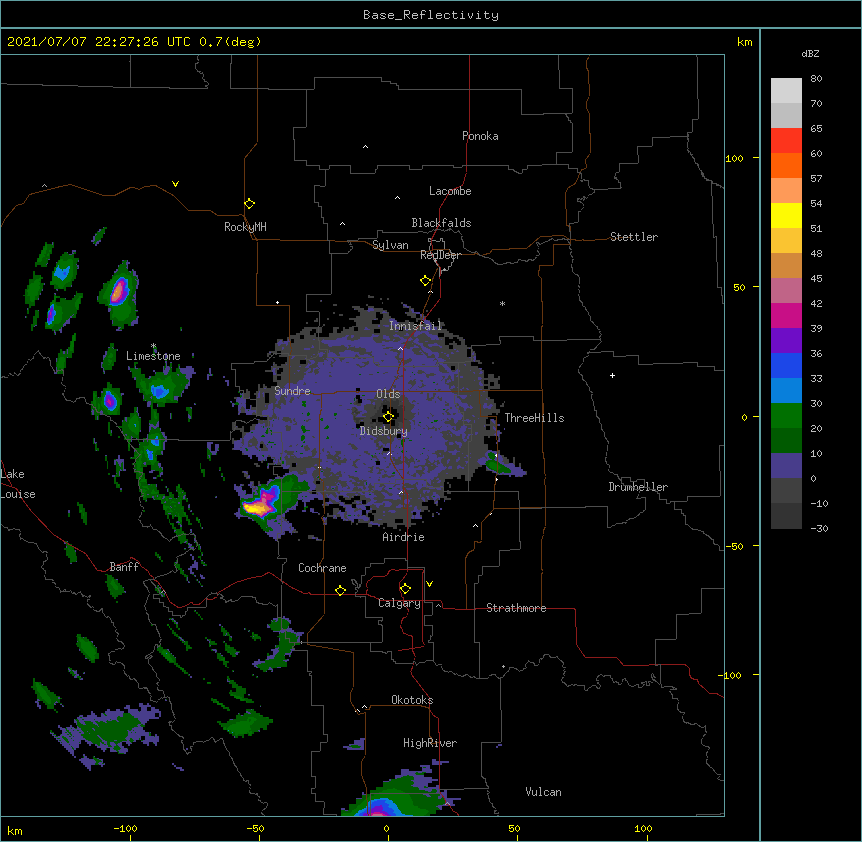862x842 pixels.
Task: Click the Base_Reflectivity title
Action: [x=431, y=15]
